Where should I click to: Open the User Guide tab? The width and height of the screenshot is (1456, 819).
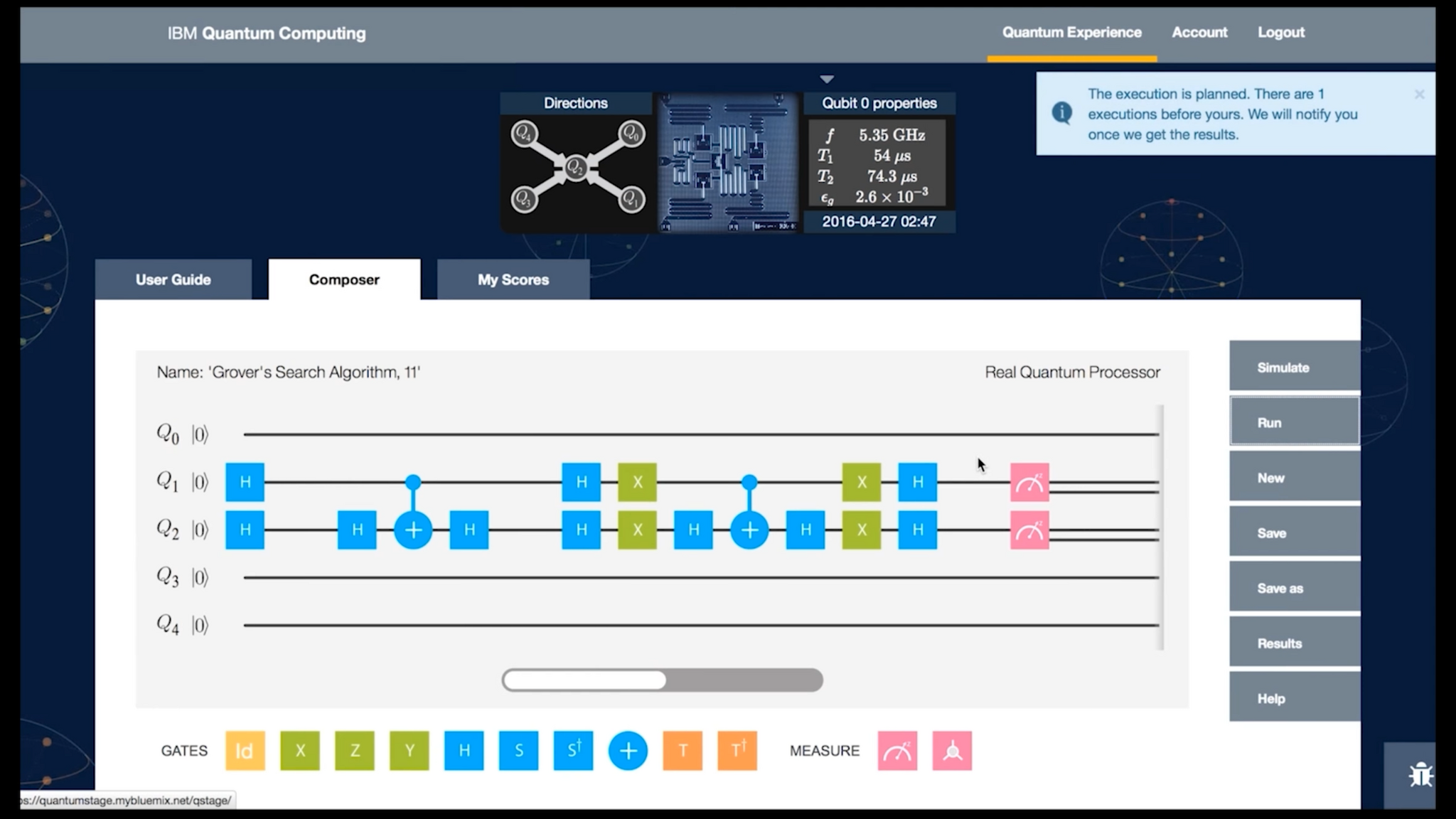click(173, 279)
